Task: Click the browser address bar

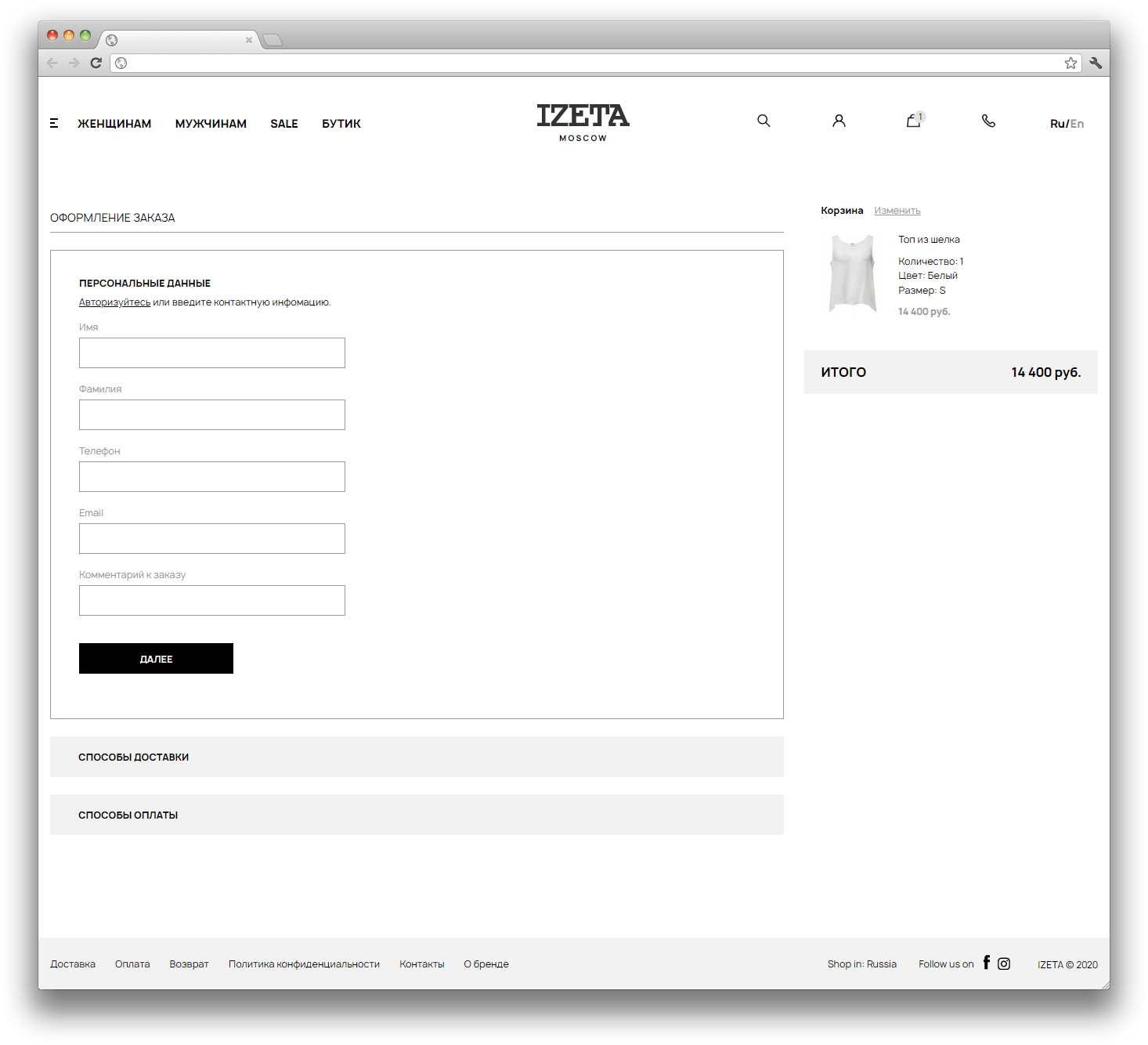Action: pos(595,63)
